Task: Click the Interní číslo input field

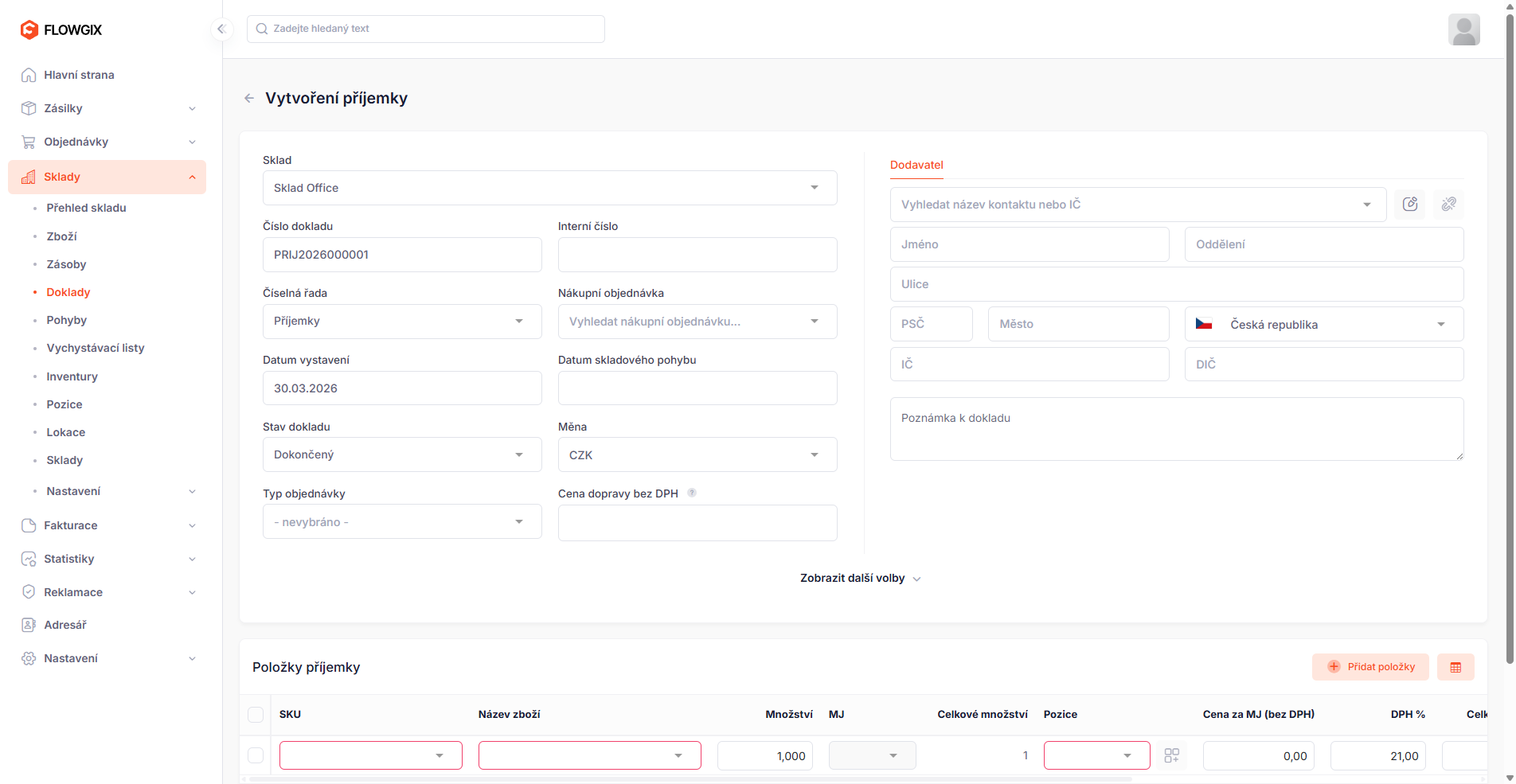Action: [697, 255]
